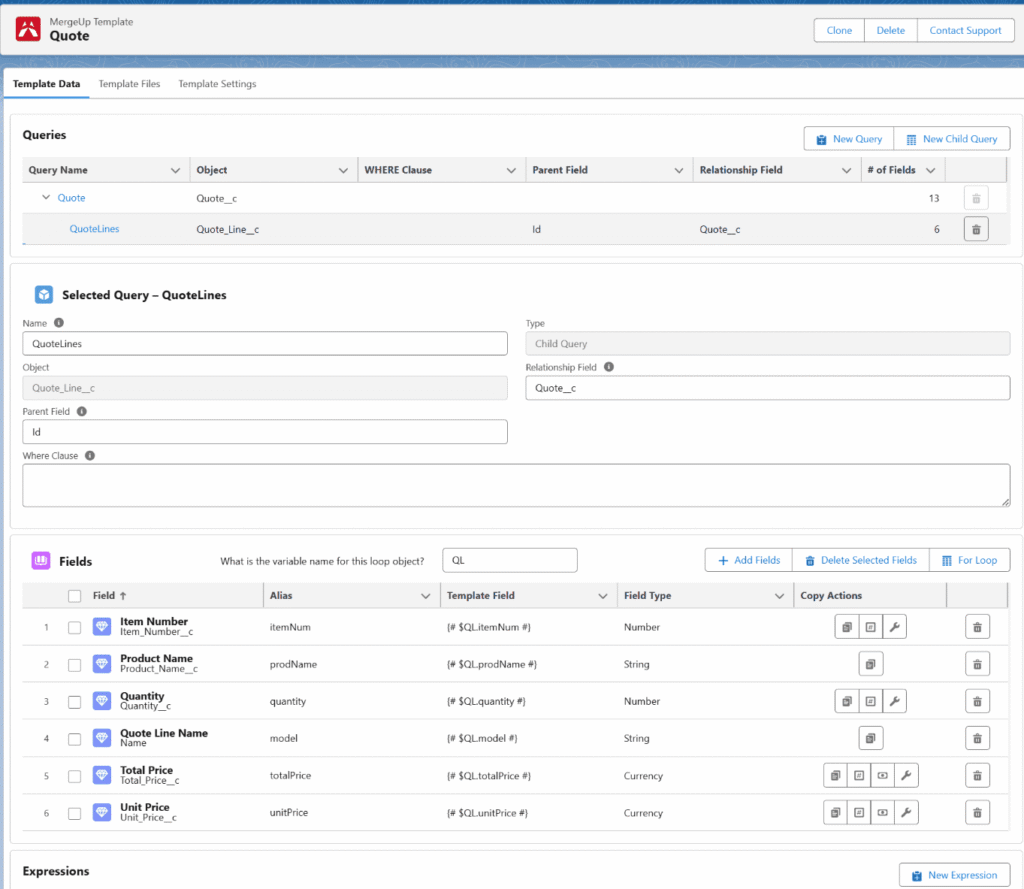
Task: Click the copy icon in Quote Line Name row
Action: point(871,738)
